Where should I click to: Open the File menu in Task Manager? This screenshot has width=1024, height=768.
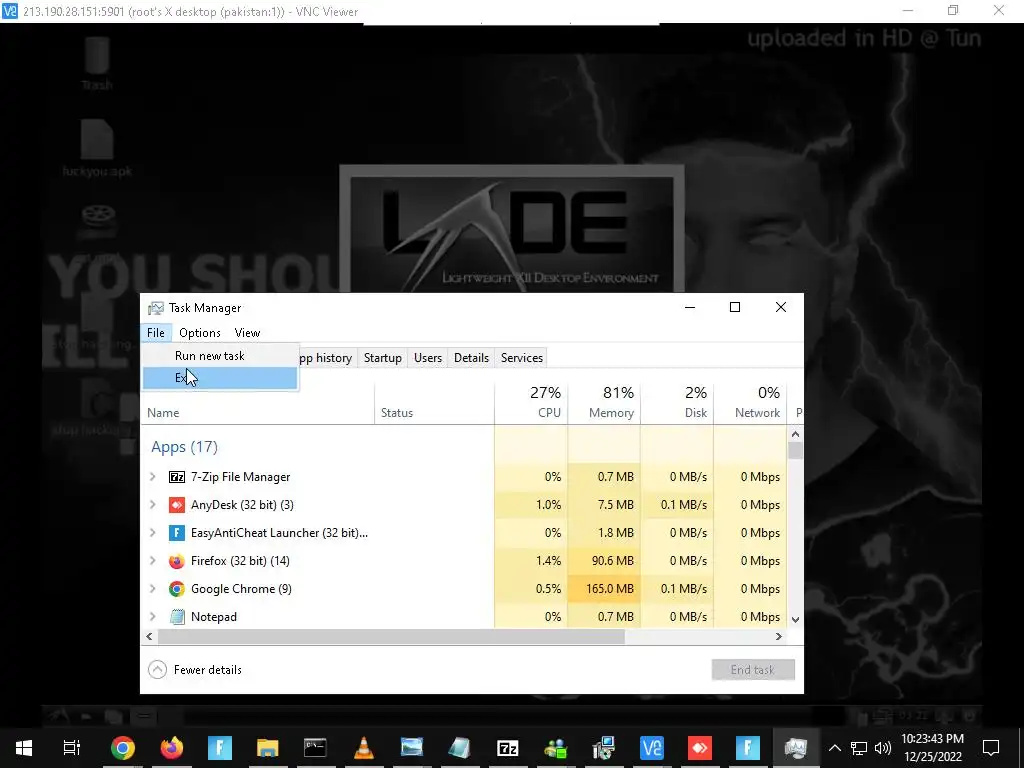tap(156, 333)
